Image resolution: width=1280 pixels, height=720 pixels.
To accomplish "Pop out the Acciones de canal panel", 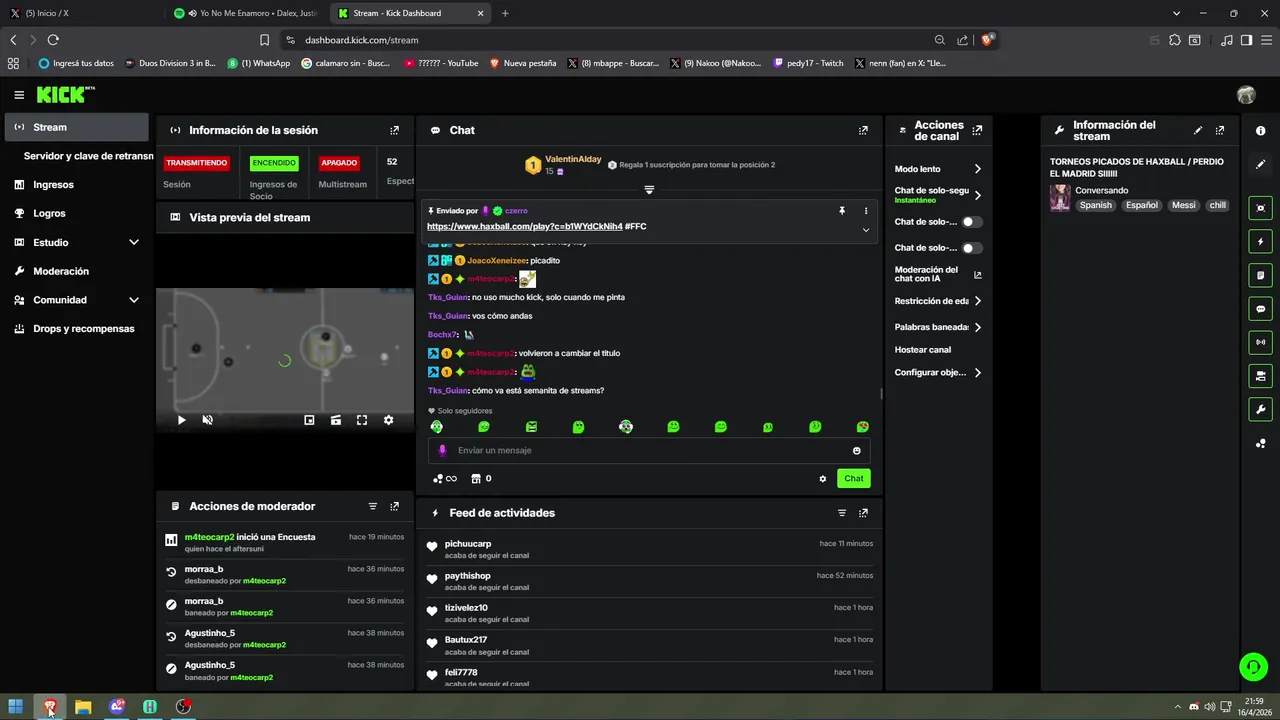I will click(x=977, y=130).
